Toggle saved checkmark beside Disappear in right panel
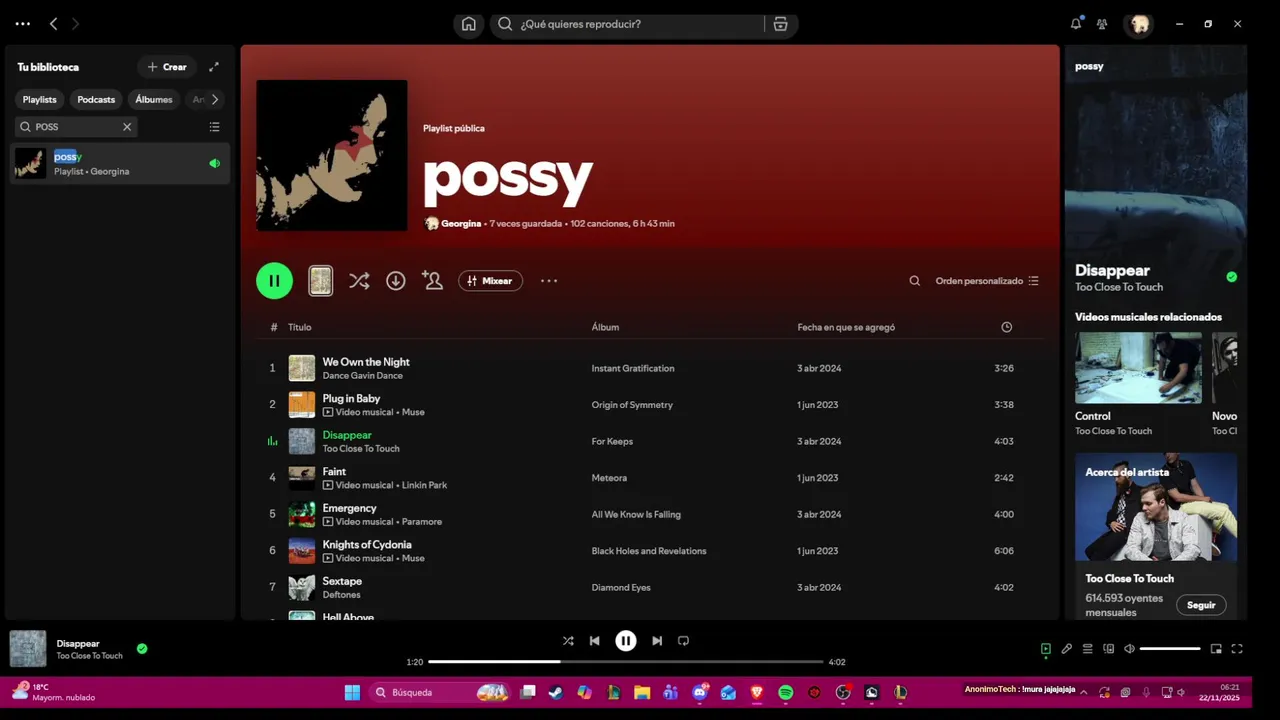Image resolution: width=1280 pixels, height=720 pixels. (x=1231, y=277)
